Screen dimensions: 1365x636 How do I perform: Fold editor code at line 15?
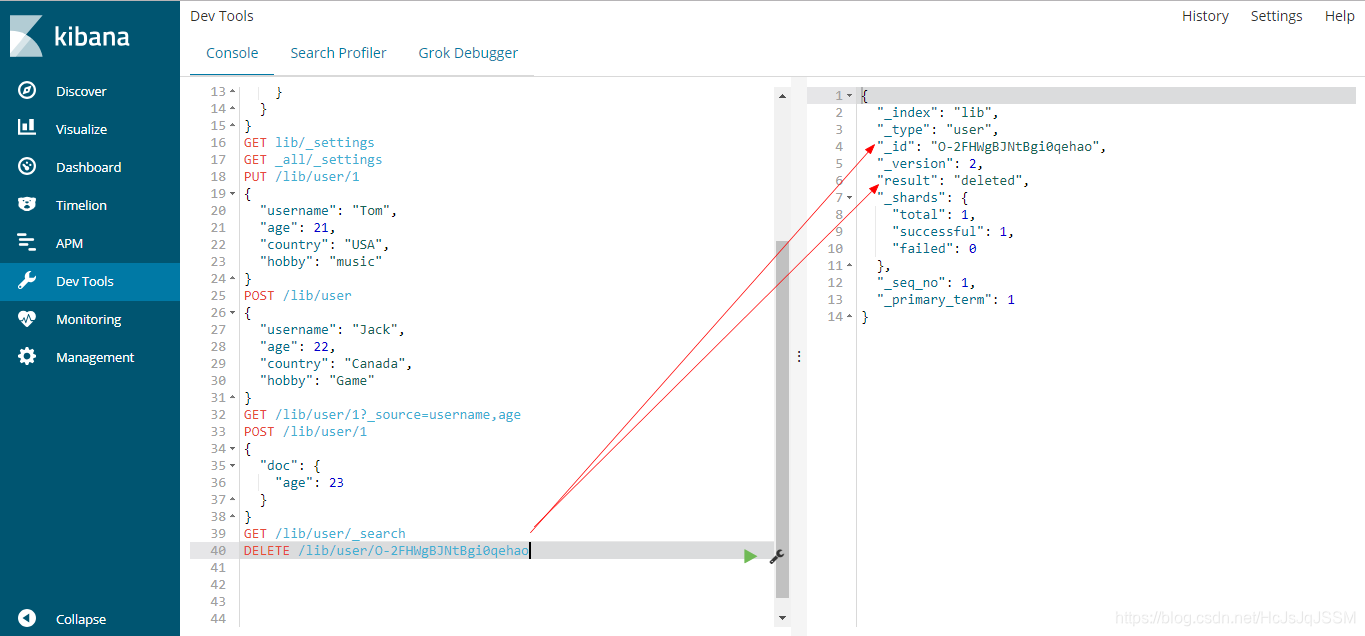[x=233, y=126]
